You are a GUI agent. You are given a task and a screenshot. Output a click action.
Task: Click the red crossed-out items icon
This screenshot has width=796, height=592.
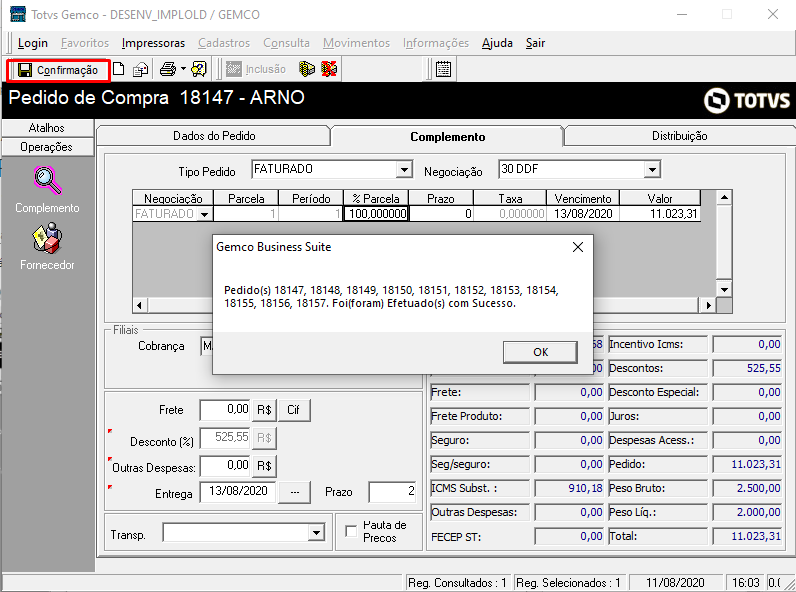(x=329, y=69)
